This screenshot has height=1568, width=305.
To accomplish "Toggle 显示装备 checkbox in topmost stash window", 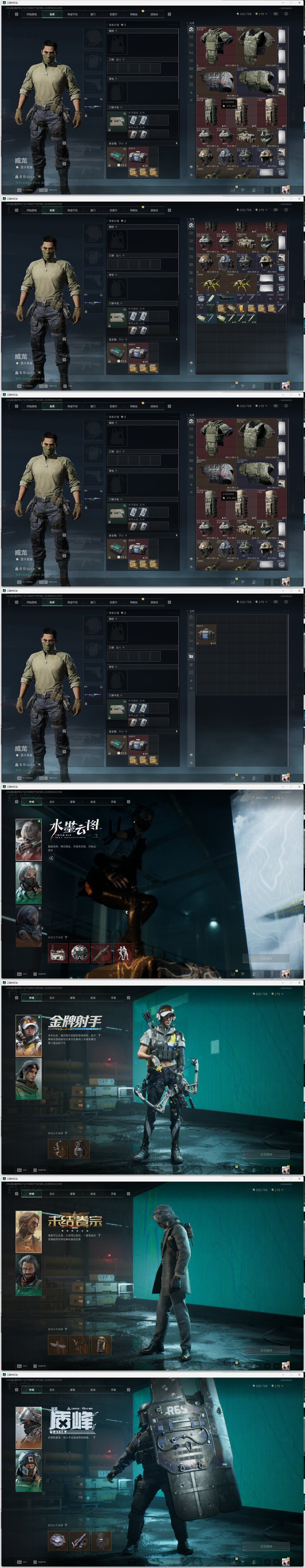I will [18, 167].
